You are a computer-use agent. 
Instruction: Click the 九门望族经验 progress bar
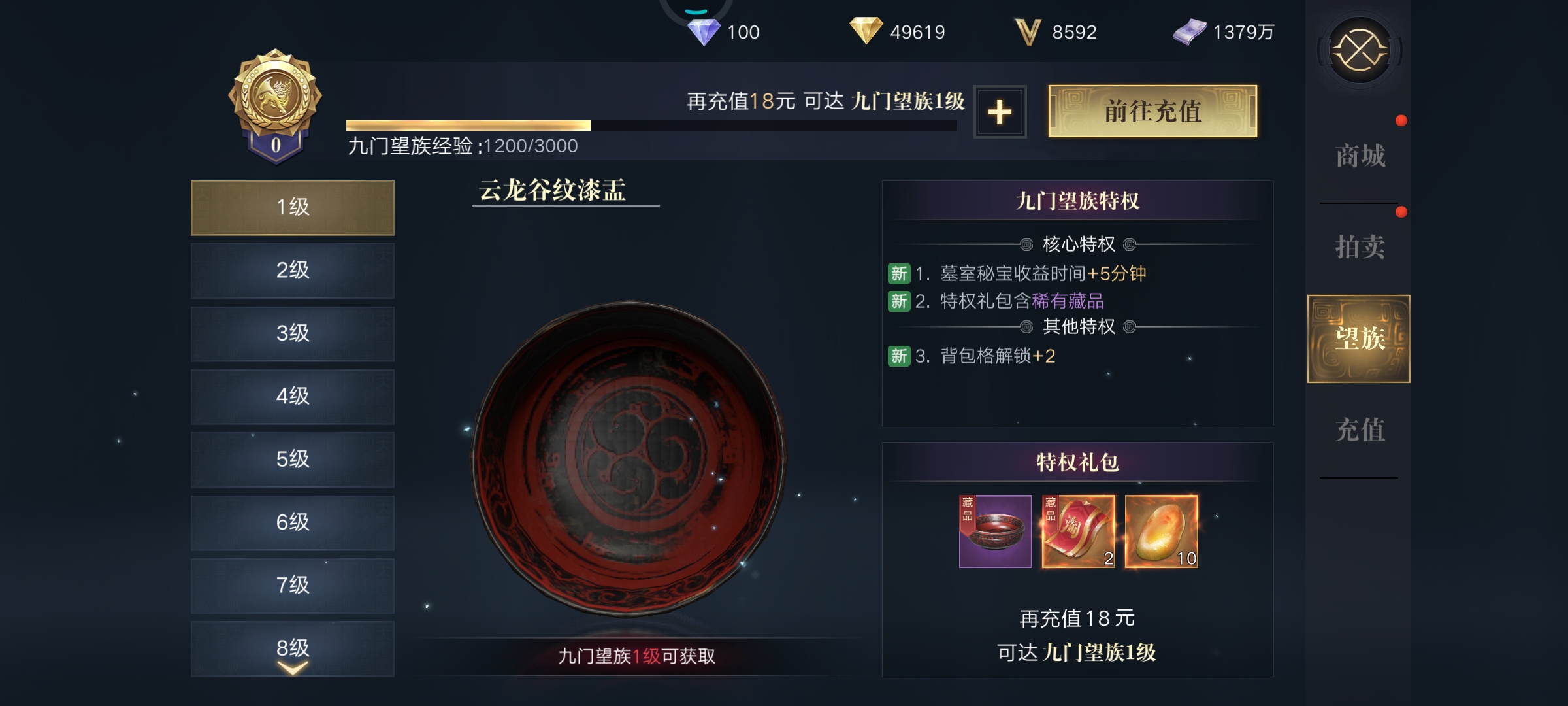pos(651,126)
